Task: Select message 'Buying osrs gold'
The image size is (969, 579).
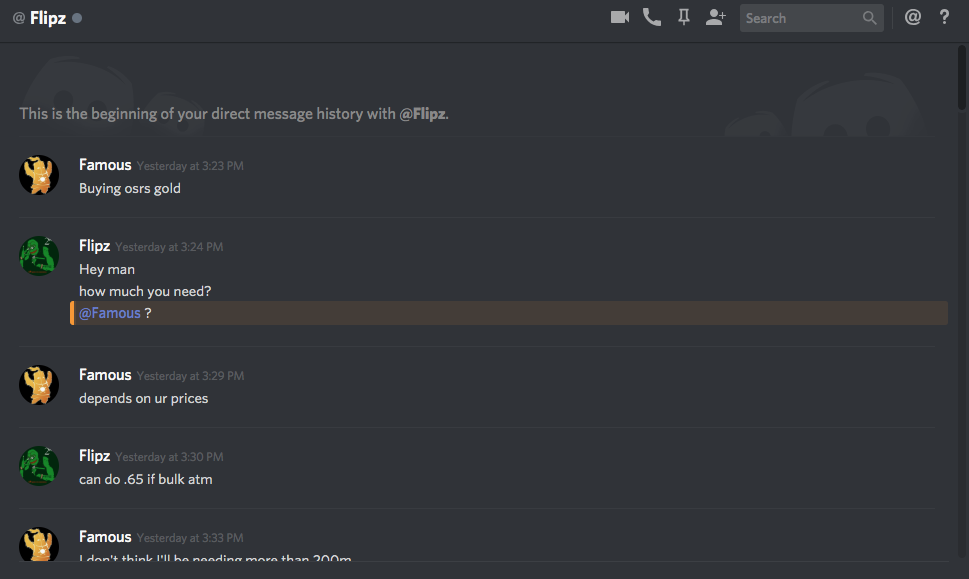Action: (130, 188)
